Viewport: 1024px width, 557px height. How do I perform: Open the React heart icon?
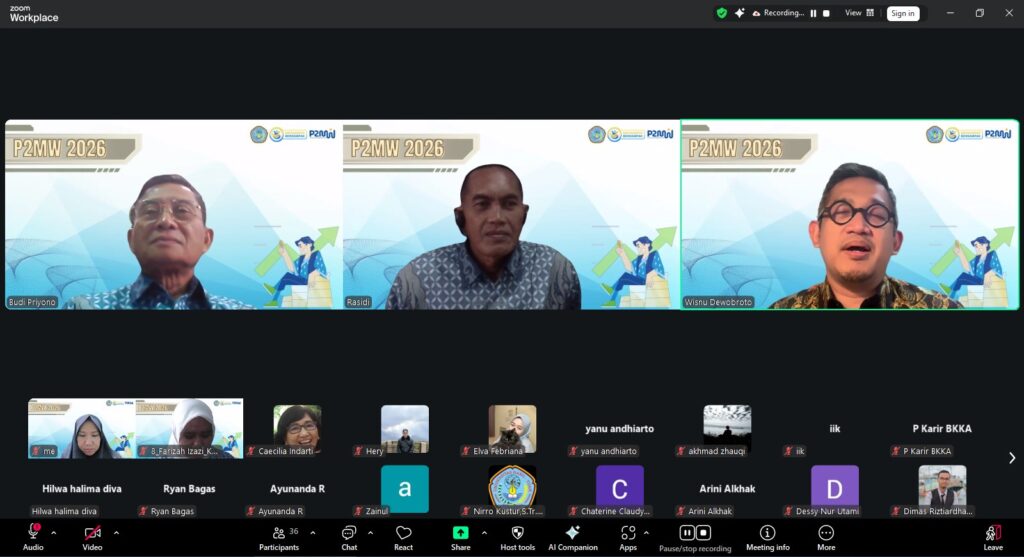pos(403,533)
